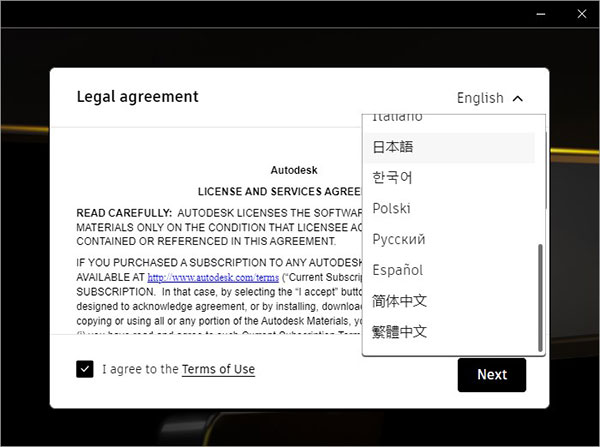
Task: Click the Autodesk title in agreement
Action: tap(294, 170)
